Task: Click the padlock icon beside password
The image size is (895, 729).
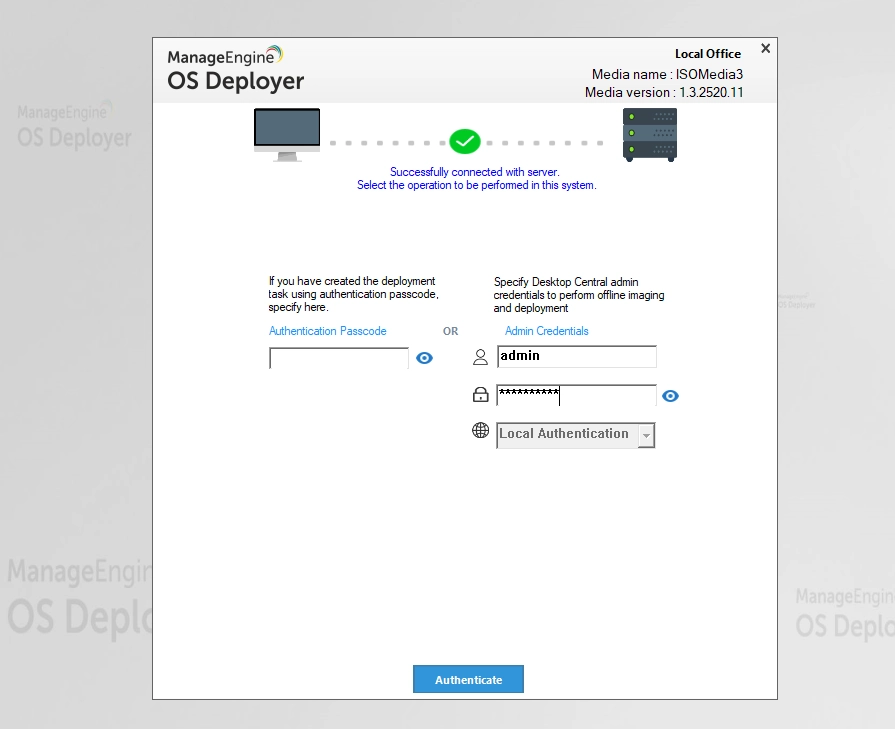Action: pos(481,394)
